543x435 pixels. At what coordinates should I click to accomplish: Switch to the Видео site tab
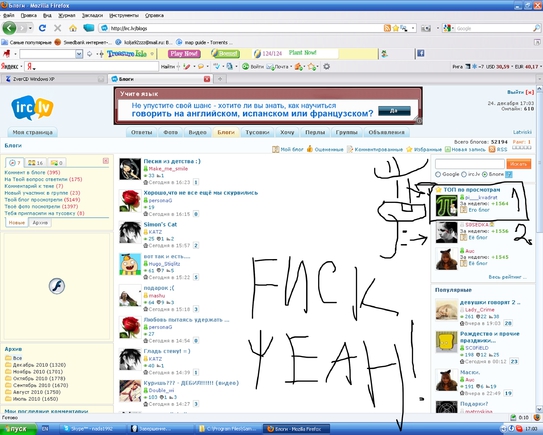197,132
